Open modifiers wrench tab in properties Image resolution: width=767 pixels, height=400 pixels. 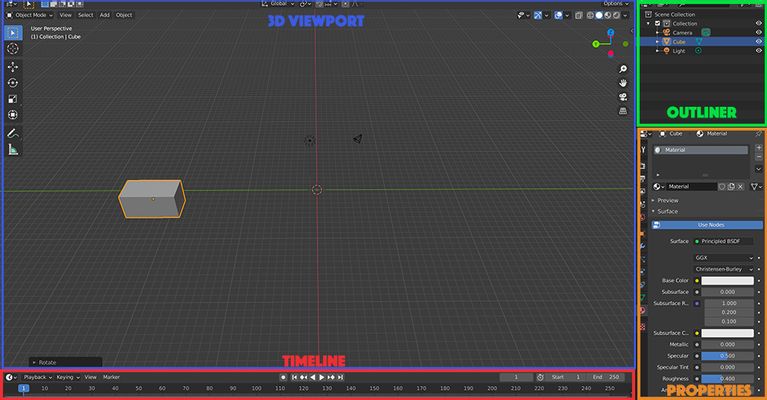tap(643, 246)
